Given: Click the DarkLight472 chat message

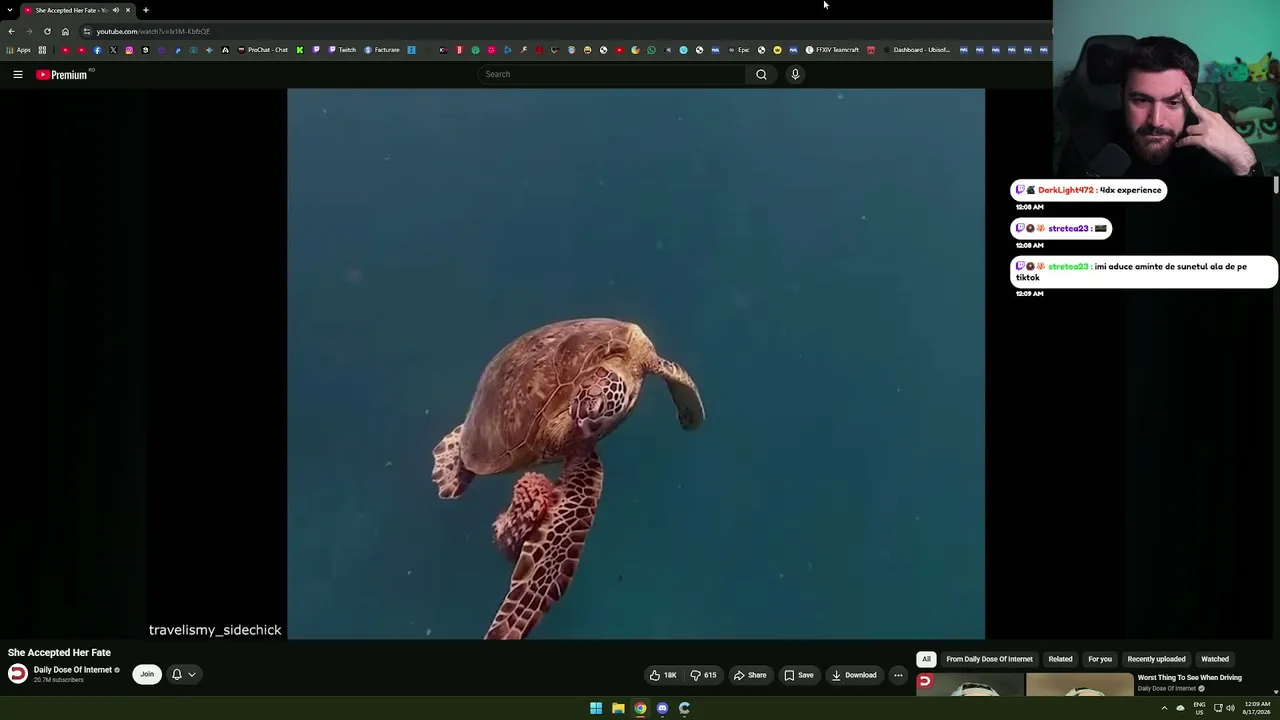Looking at the screenshot, I should [x=1088, y=190].
